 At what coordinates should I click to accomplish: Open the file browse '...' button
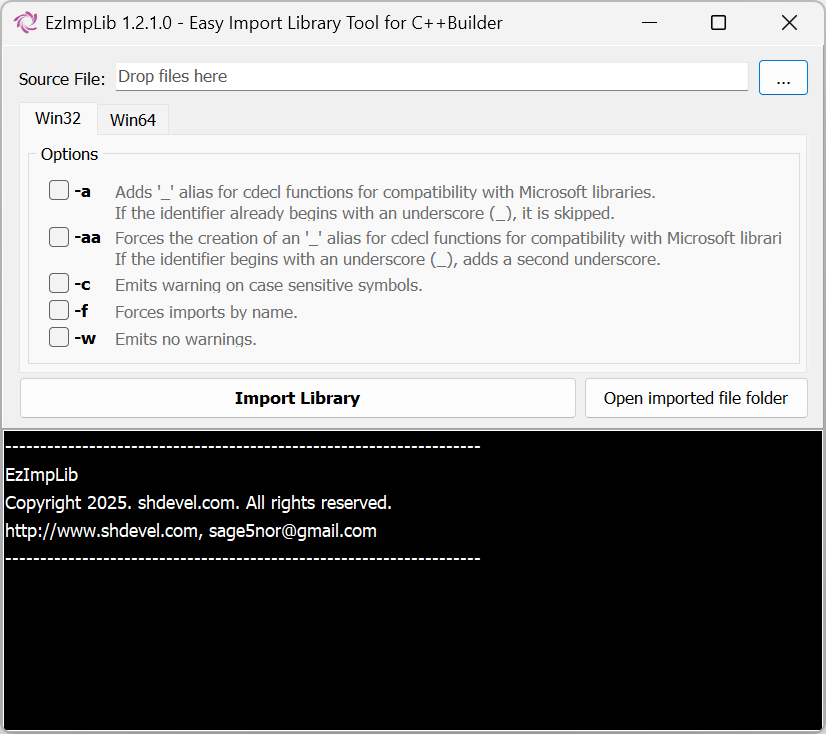coord(783,77)
